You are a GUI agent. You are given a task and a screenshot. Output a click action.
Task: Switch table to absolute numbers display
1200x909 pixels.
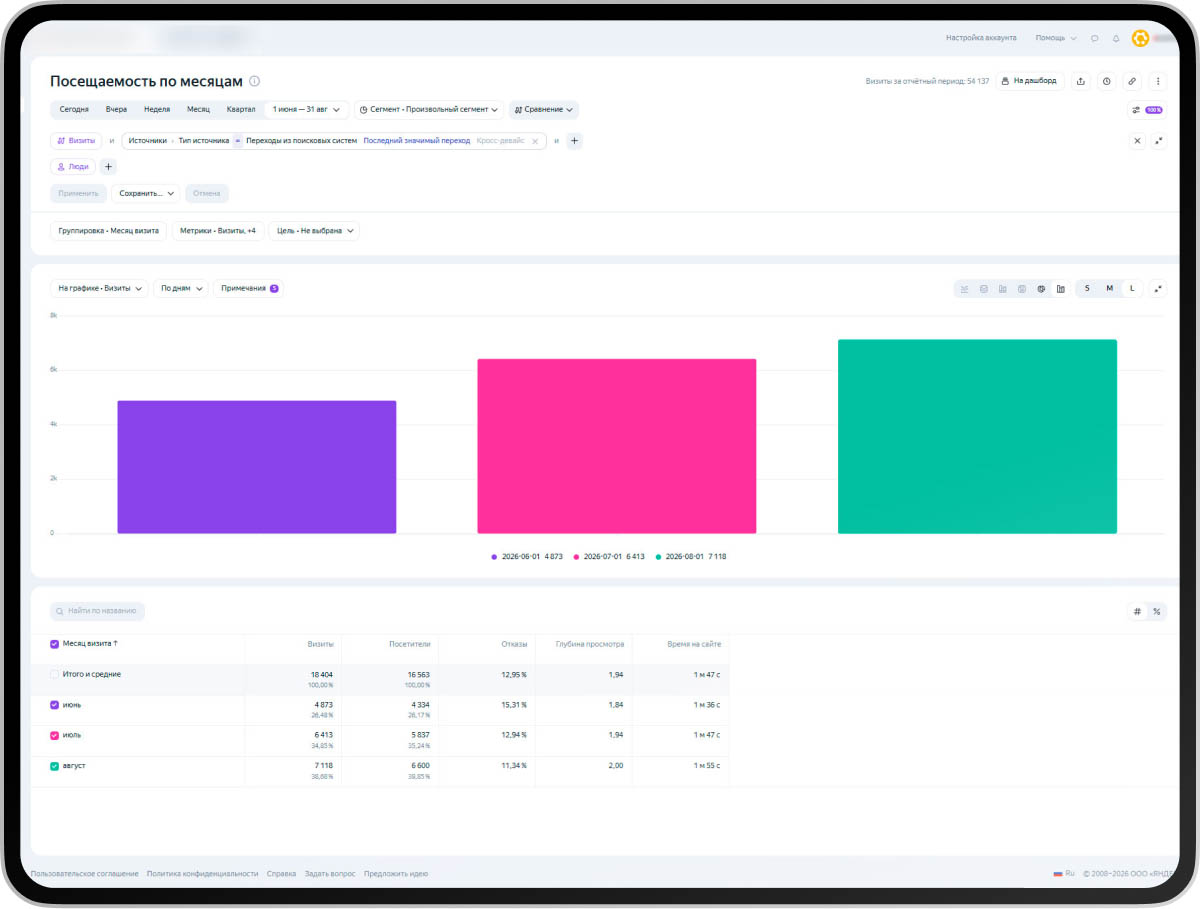tap(1137, 611)
